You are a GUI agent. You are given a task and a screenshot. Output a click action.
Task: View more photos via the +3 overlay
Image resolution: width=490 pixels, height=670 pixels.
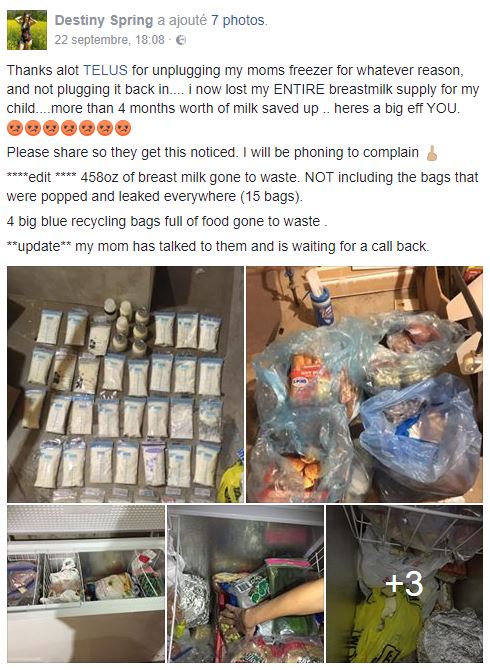pyautogui.click(x=404, y=584)
